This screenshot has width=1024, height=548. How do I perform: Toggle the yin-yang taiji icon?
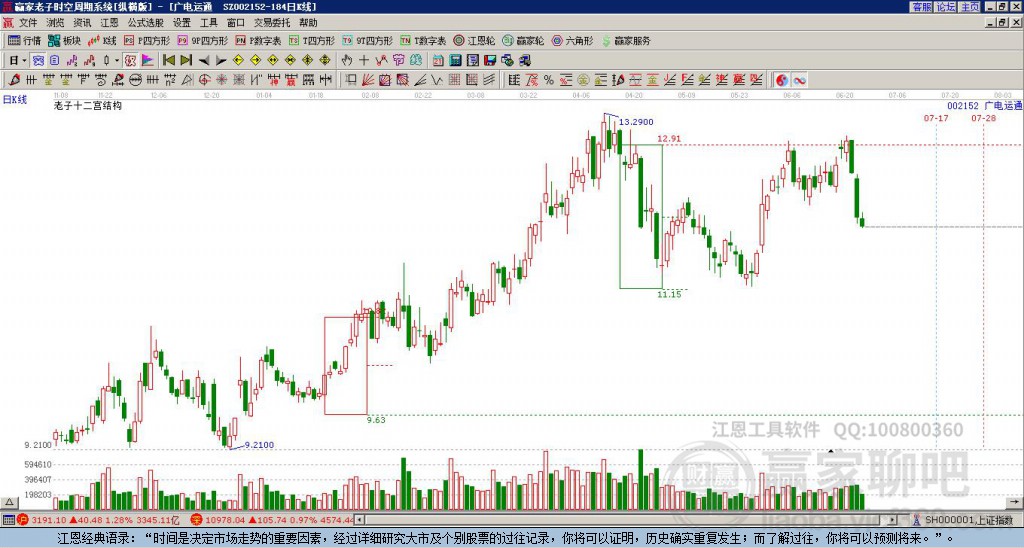pos(782,80)
